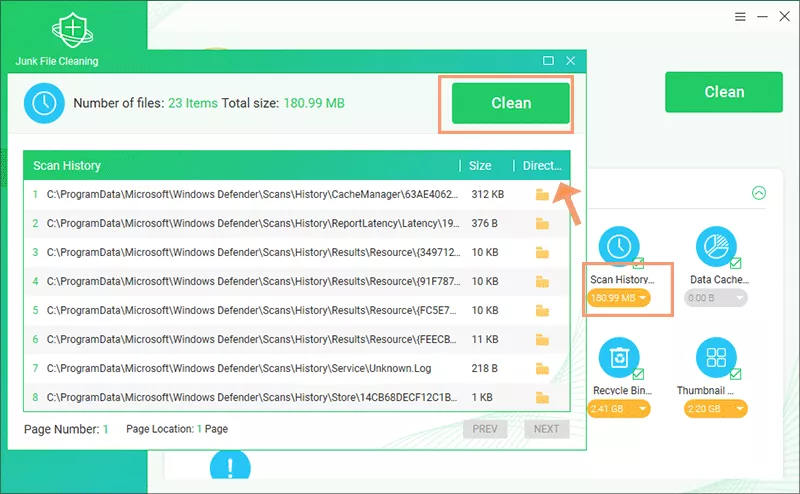Click the clock icon in dialog header

[44, 103]
